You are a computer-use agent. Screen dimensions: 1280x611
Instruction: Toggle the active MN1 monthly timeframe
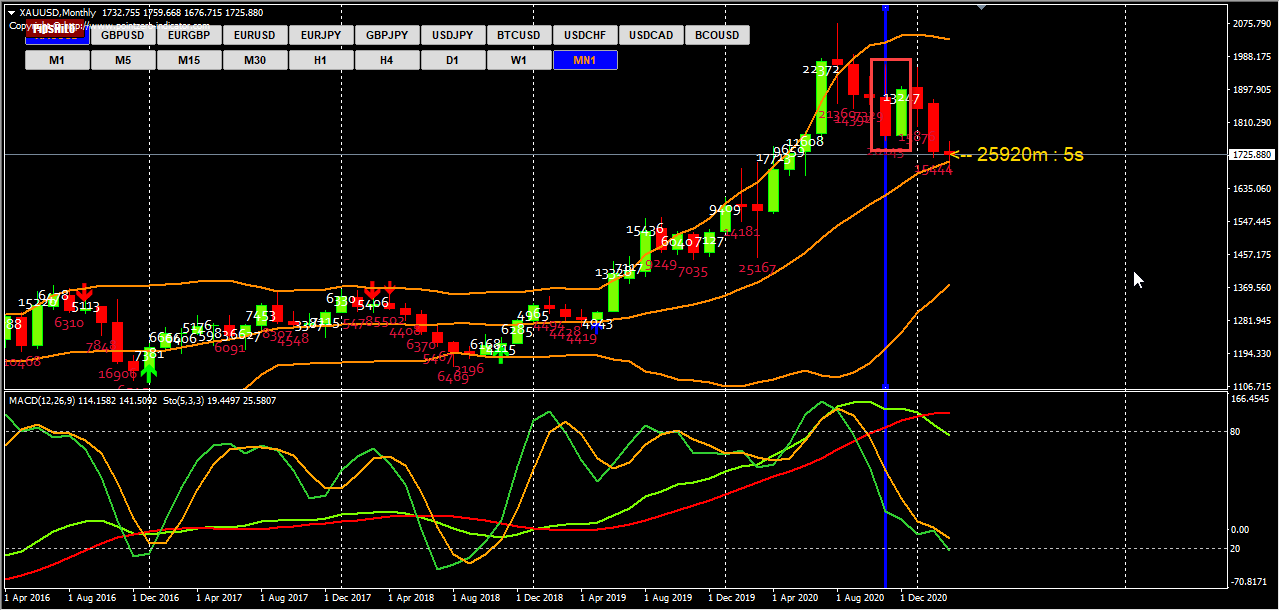pos(584,59)
